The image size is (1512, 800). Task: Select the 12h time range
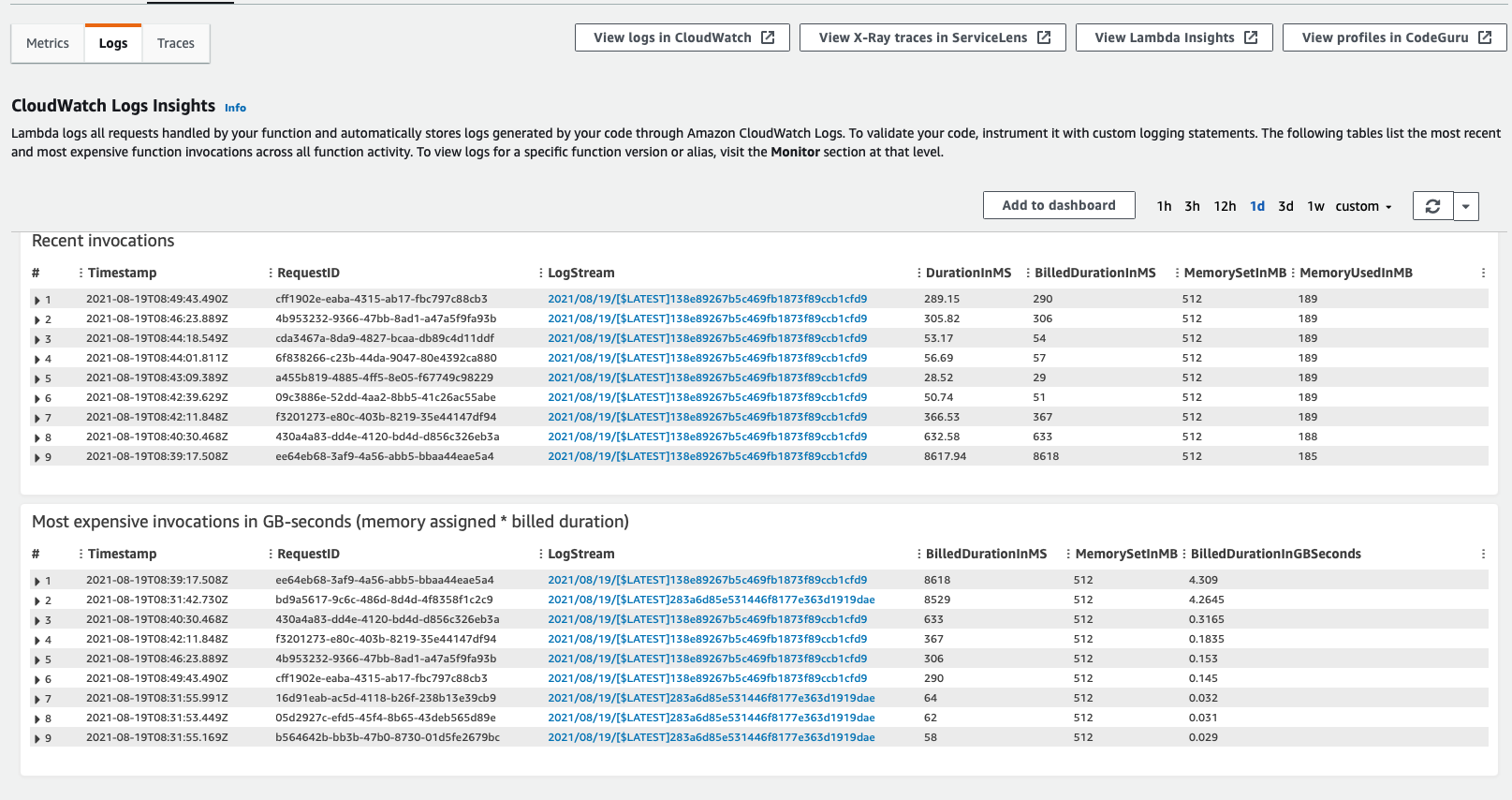pyautogui.click(x=1225, y=206)
